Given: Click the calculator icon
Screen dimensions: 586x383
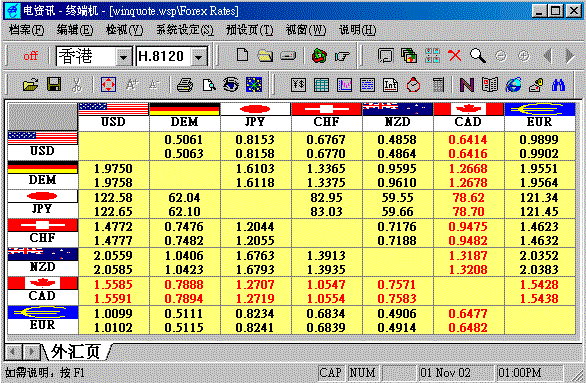Looking at the screenshot, I should pos(438,85).
